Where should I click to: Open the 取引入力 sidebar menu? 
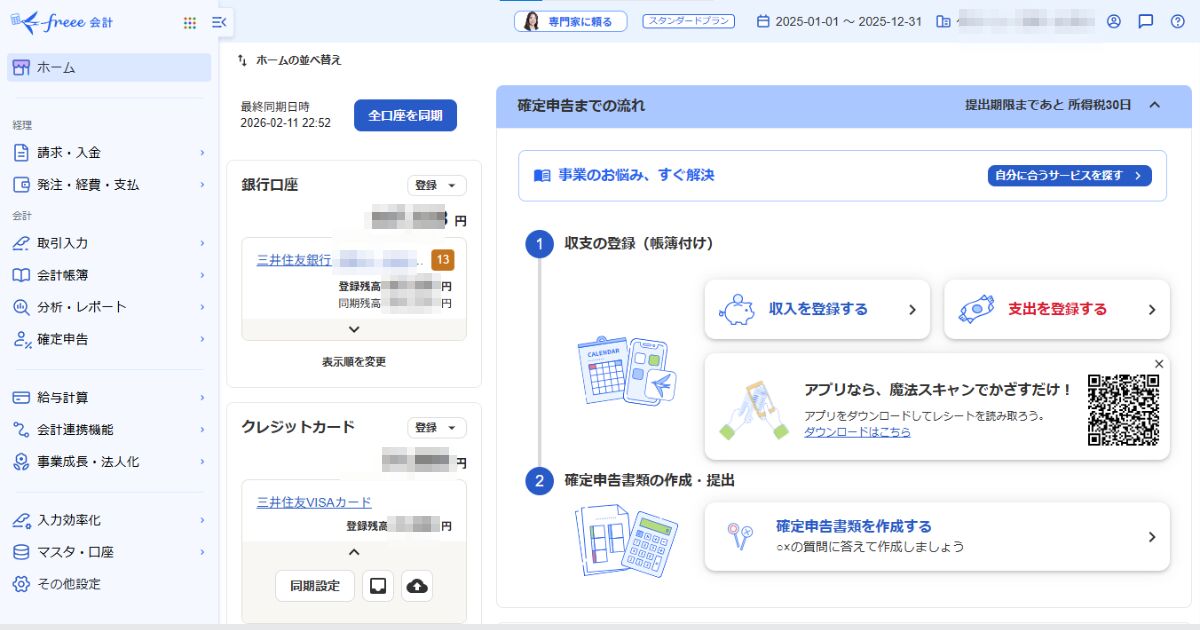(x=110, y=243)
